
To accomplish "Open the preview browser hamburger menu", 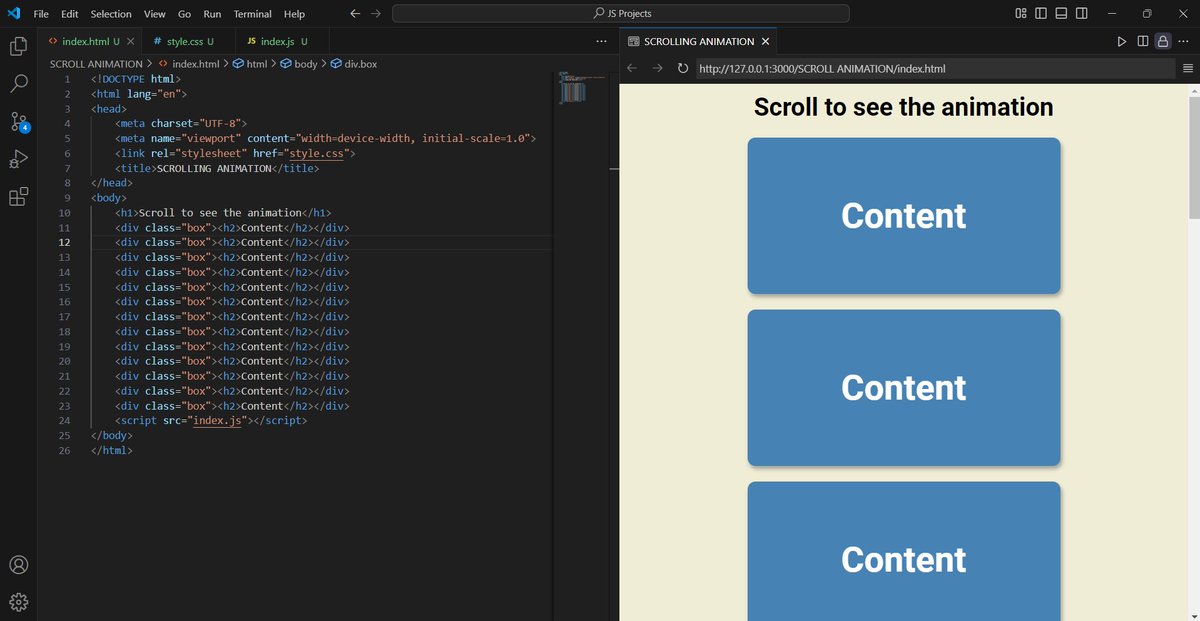I will [1188, 68].
